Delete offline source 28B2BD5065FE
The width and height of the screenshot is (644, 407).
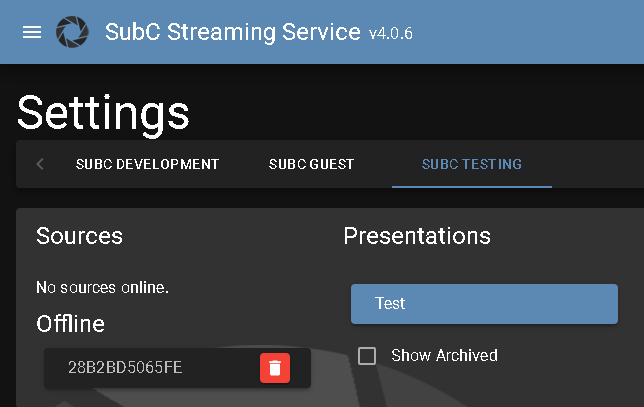tap(275, 368)
